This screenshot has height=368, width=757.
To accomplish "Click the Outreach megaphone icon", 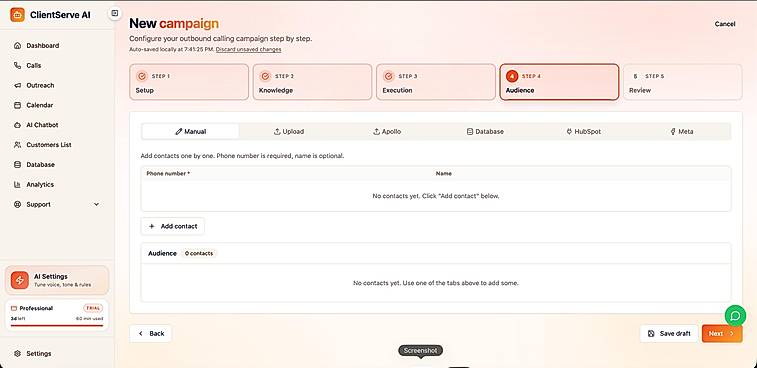I will pos(18,85).
